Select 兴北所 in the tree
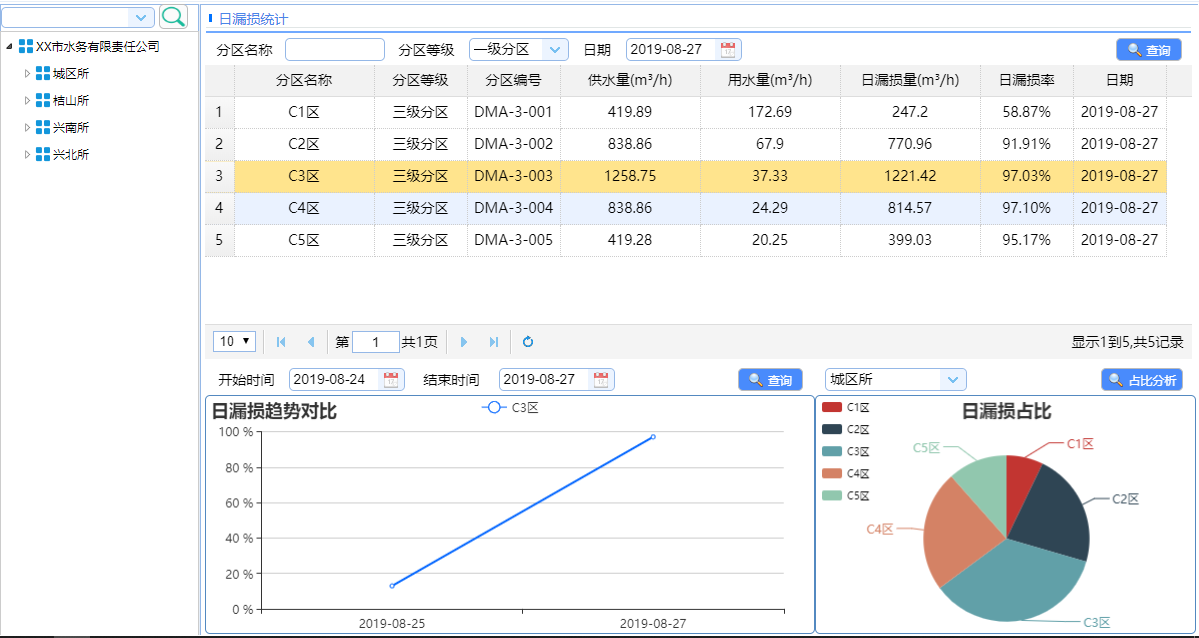This screenshot has height=638, width=1199. coord(71,155)
